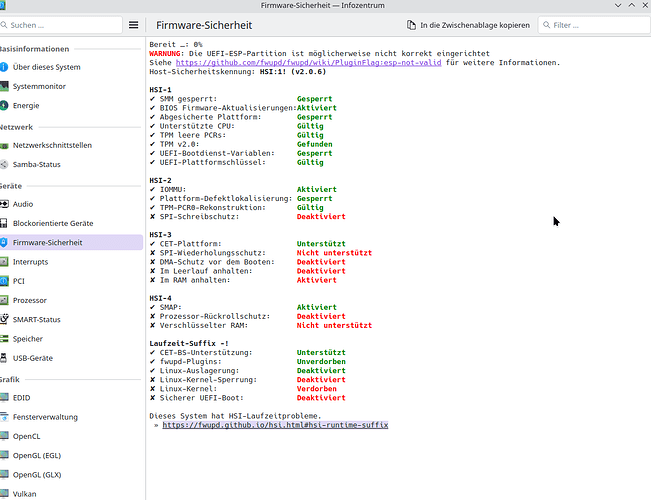This screenshot has height=500, width=651.
Task: Click the CET-Plattform row label
Action: coord(191,244)
